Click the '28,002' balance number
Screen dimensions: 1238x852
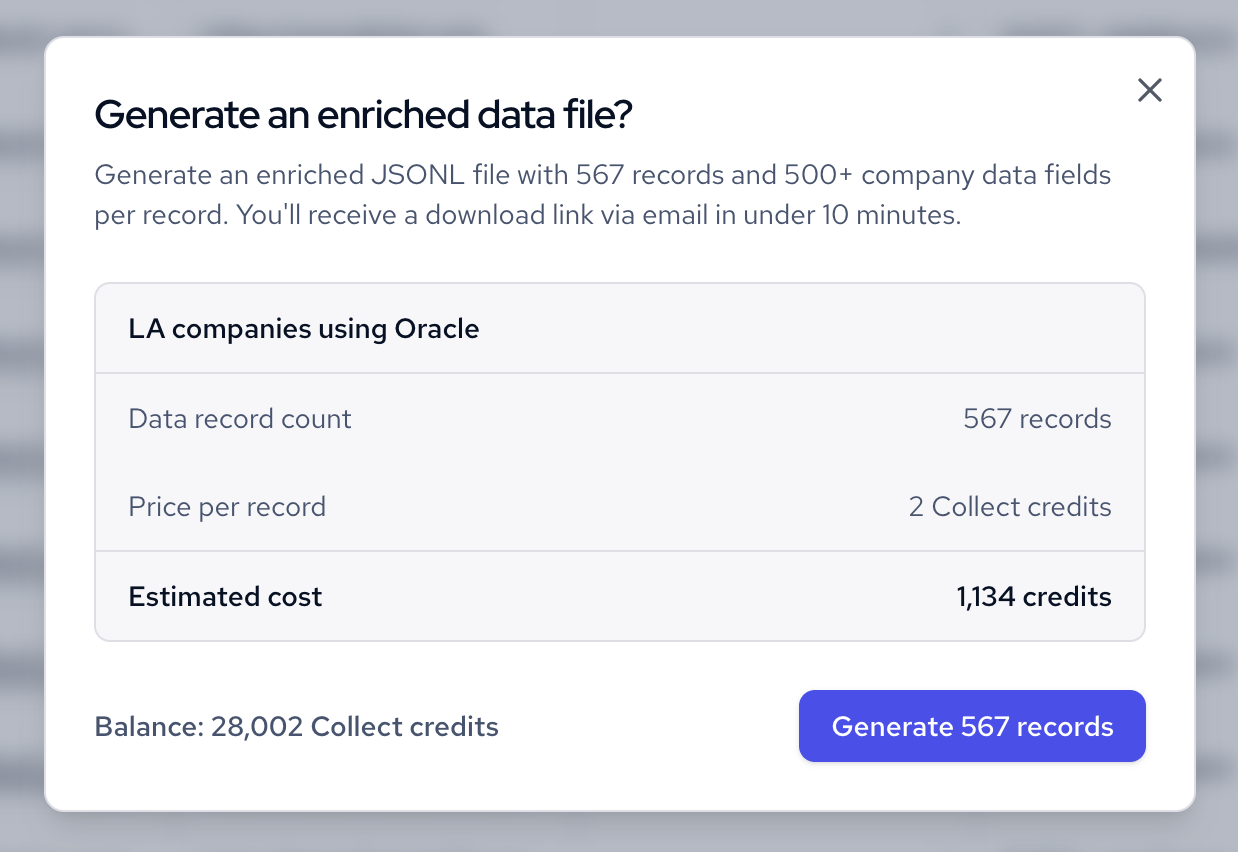point(257,726)
